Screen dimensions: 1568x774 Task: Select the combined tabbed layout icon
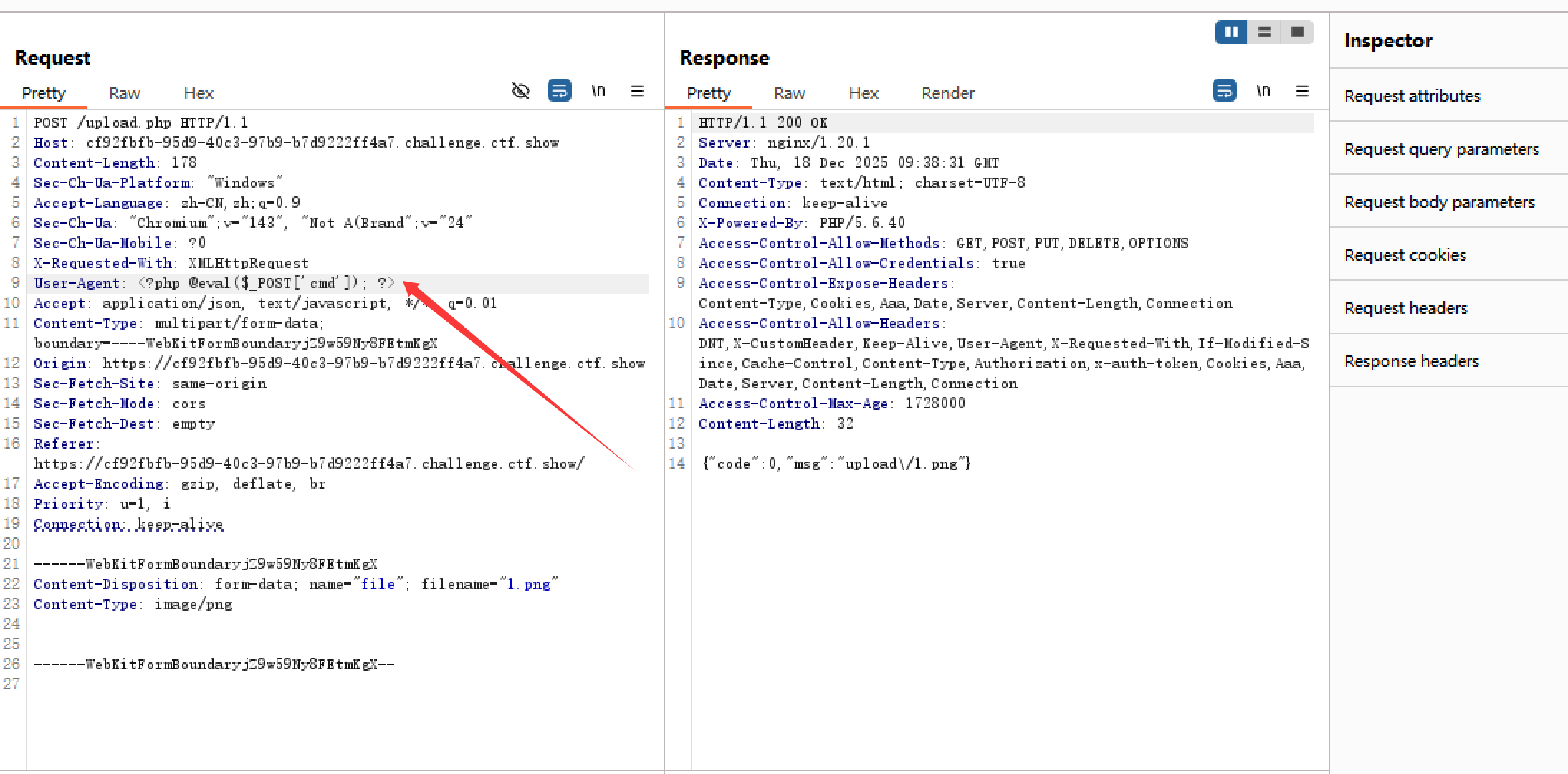coord(1297,32)
